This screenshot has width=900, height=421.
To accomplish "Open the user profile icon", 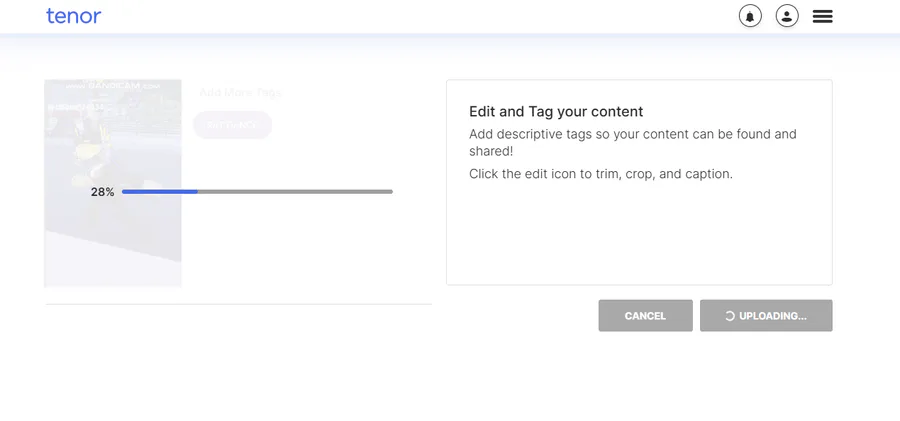I will (x=787, y=16).
